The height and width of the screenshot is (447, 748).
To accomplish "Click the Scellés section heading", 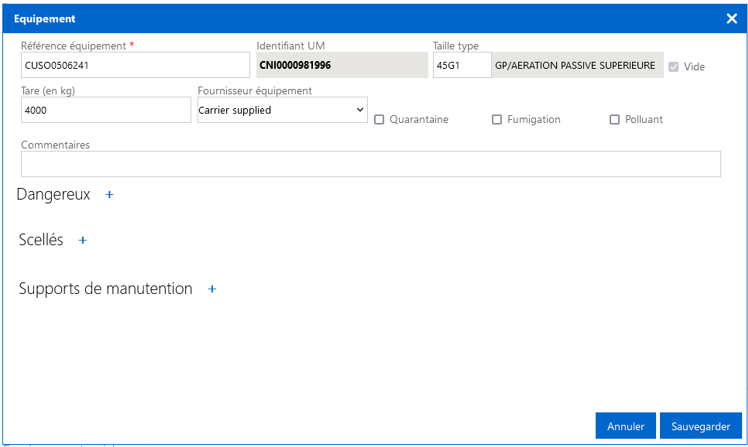I will pyautogui.click(x=41, y=240).
